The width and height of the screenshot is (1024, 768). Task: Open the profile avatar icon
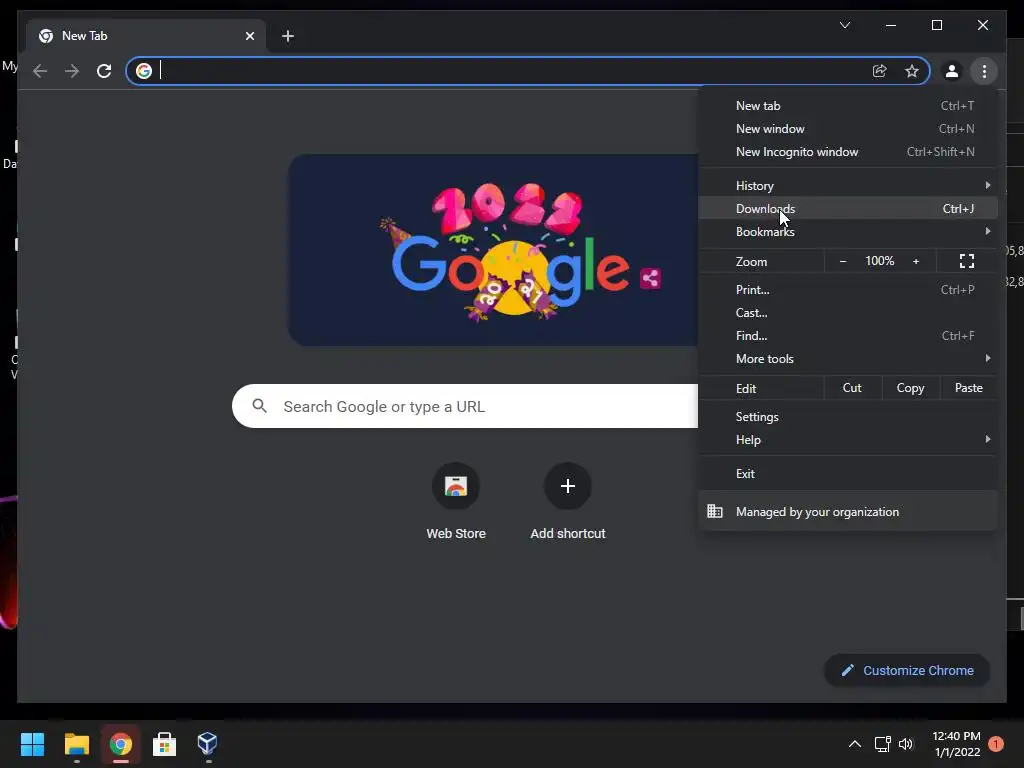952,71
